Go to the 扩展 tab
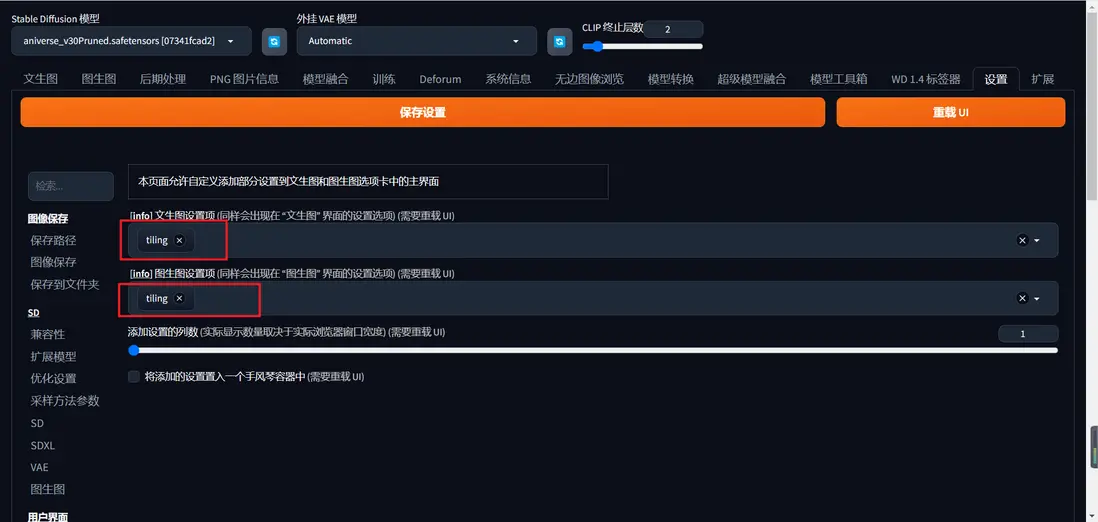This screenshot has height=522, width=1098. point(1043,79)
